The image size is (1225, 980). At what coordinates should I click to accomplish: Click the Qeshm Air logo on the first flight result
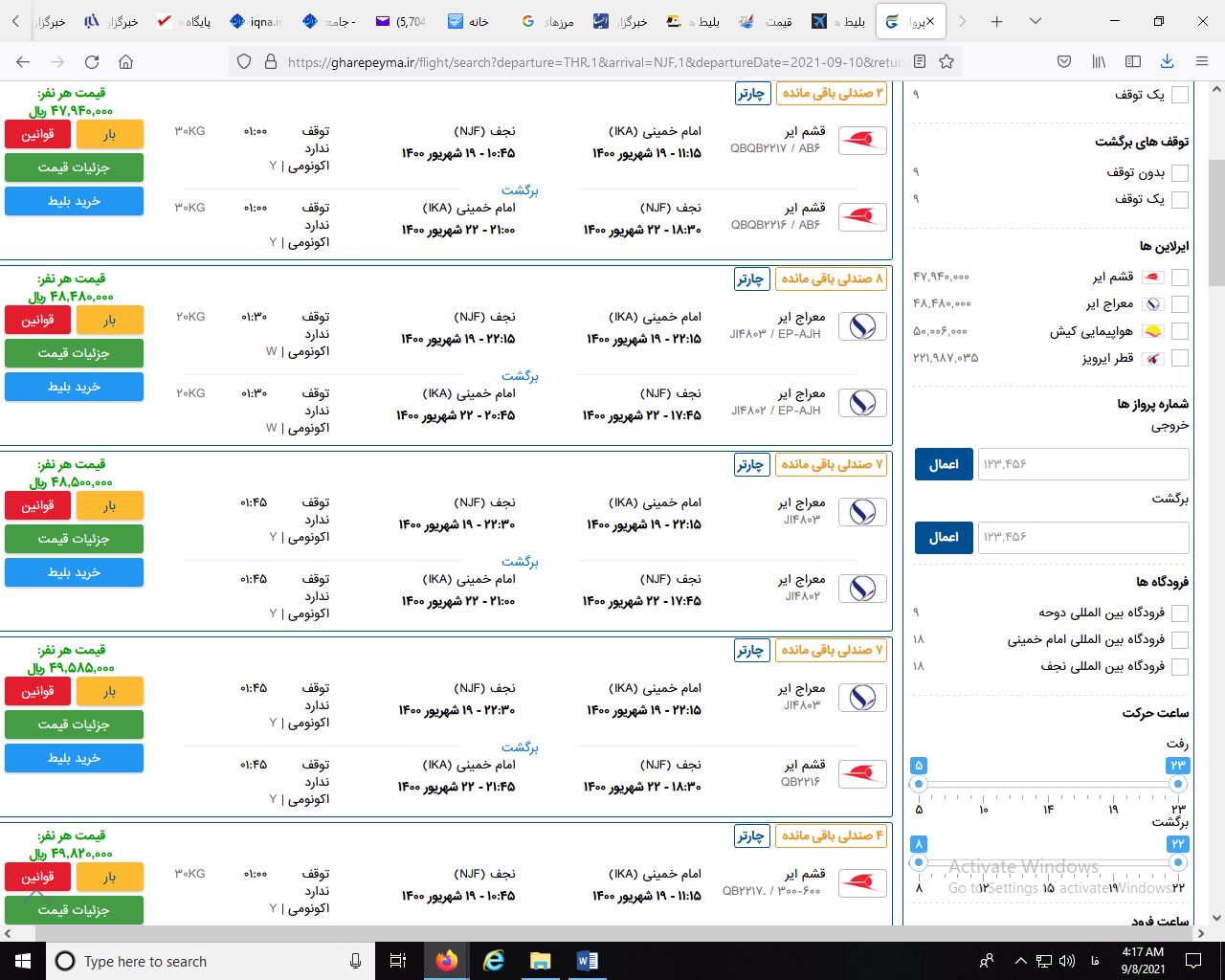click(x=860, y=139)
